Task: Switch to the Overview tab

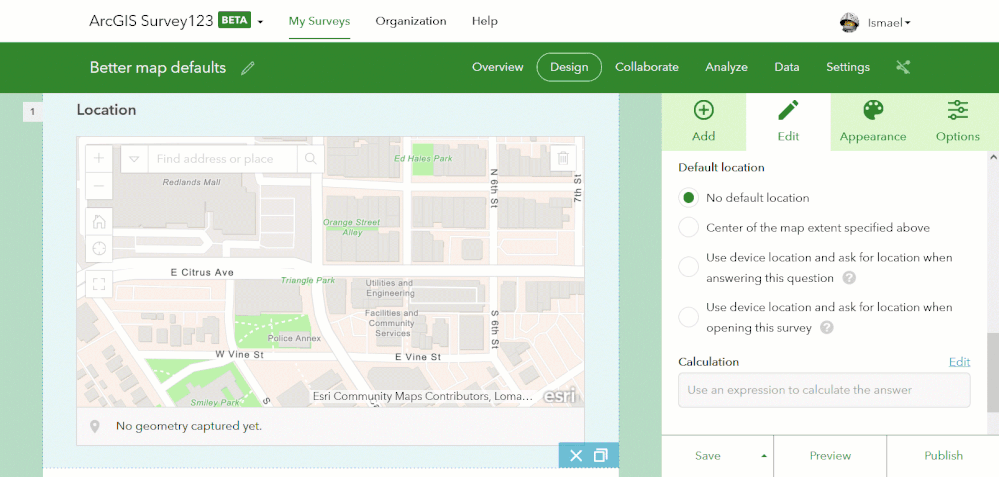Action: pyautogui.click(x=498, y=67)
